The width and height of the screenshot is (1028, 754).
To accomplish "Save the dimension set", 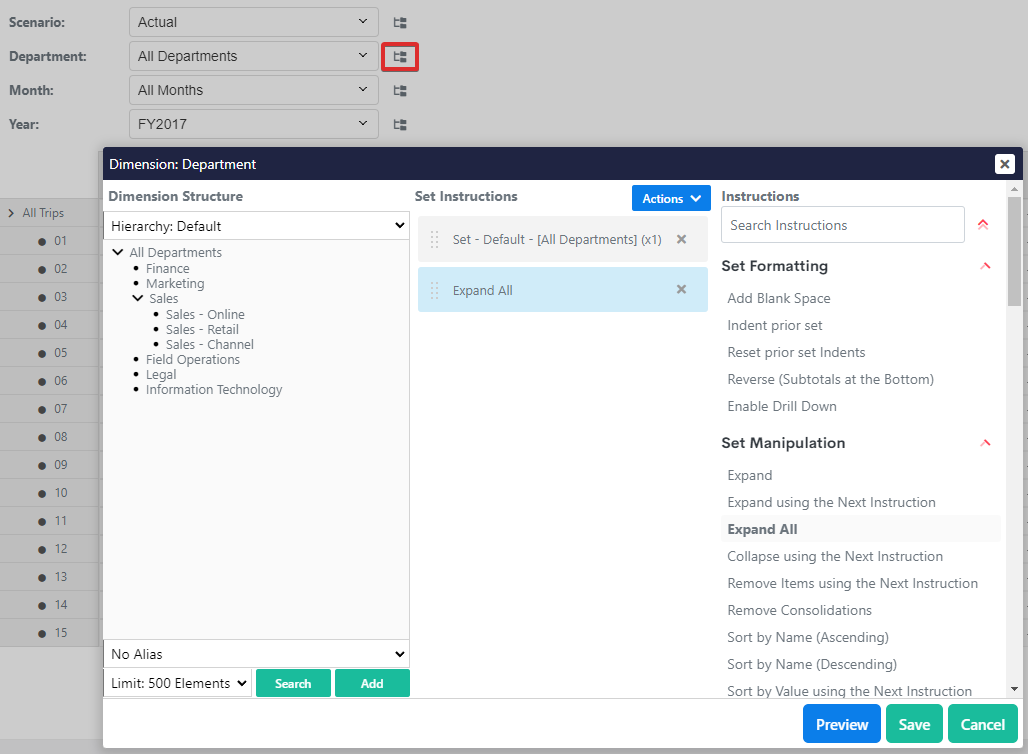I will (x=914, y=724).
